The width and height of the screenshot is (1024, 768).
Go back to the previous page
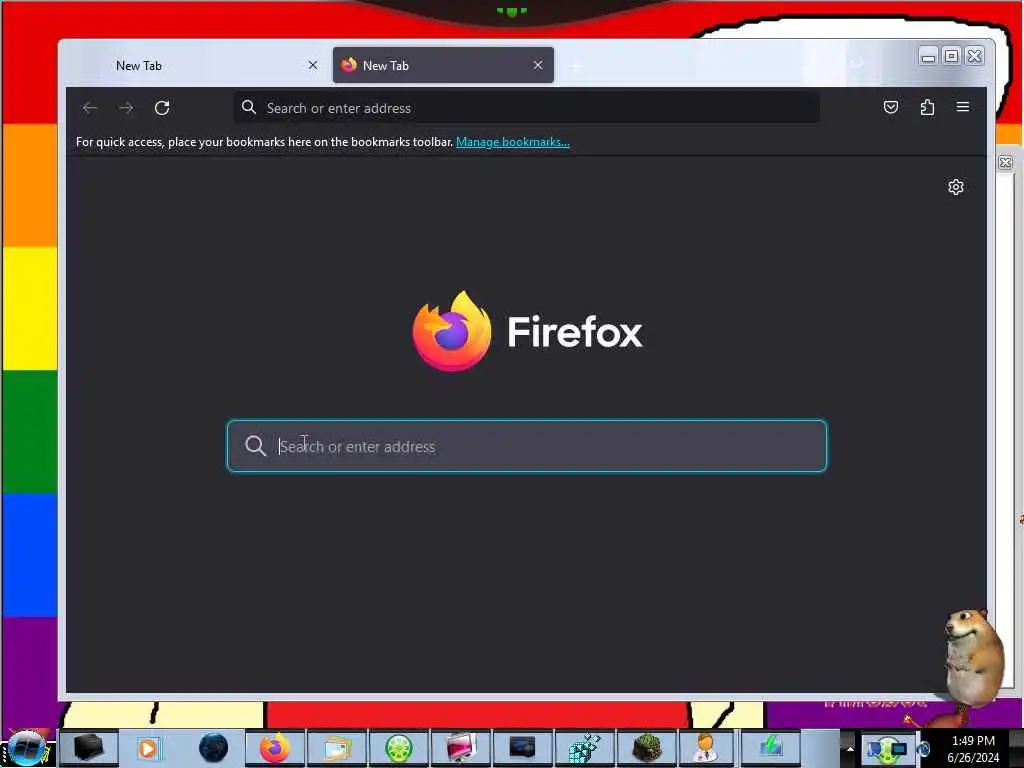pyautogui.click(x=90, y=108)
